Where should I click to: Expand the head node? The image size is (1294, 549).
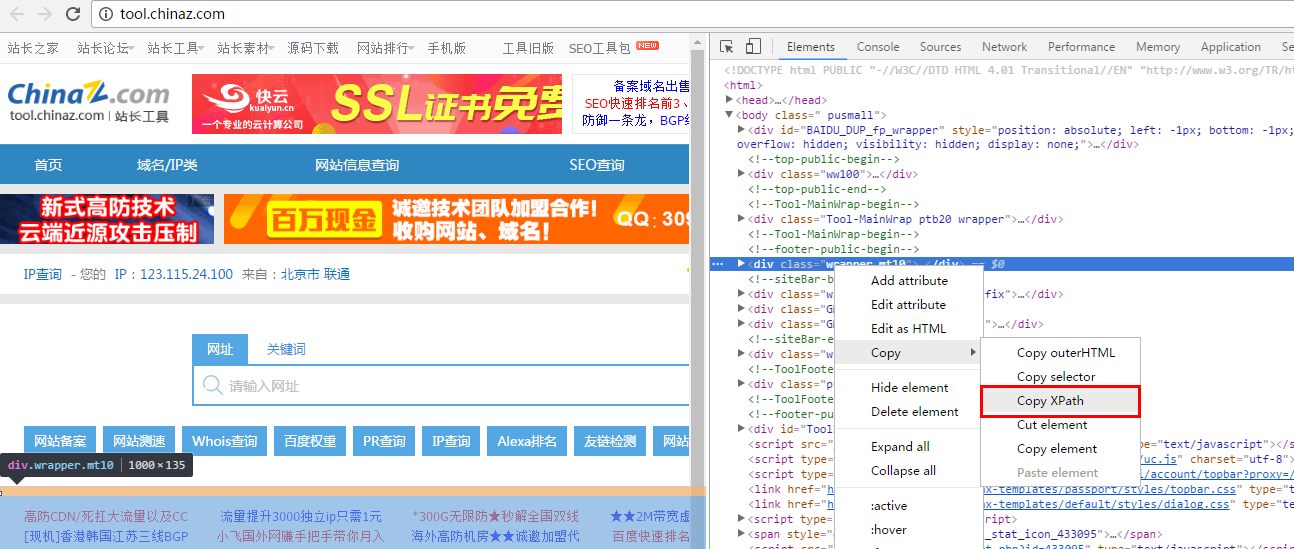[x=729, y=100]
